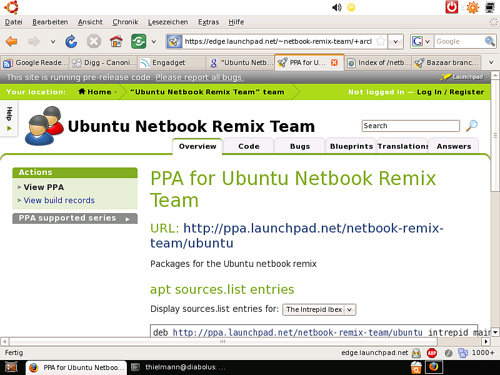The image size is (500, 375).
Task: Open the address bar history dropdown
Action: (396, 42)
